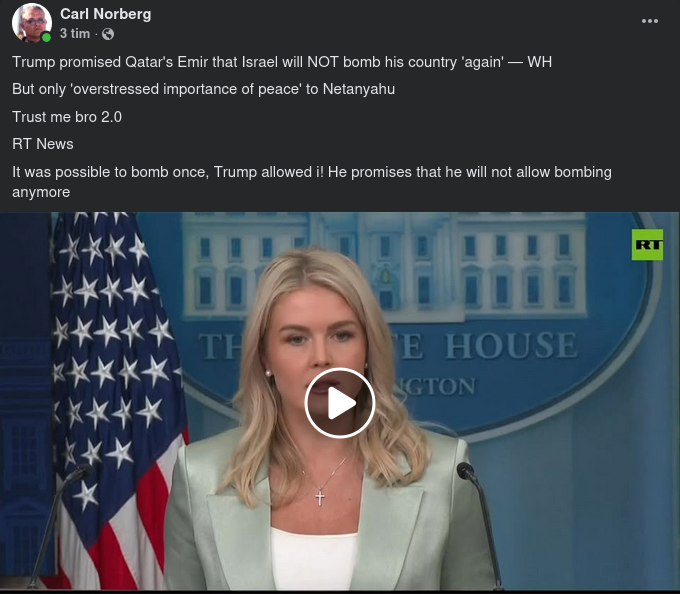Click the "WASHINGTON" lettering on the backdrop
Viewport: 680px width, 594px height.
436,386
